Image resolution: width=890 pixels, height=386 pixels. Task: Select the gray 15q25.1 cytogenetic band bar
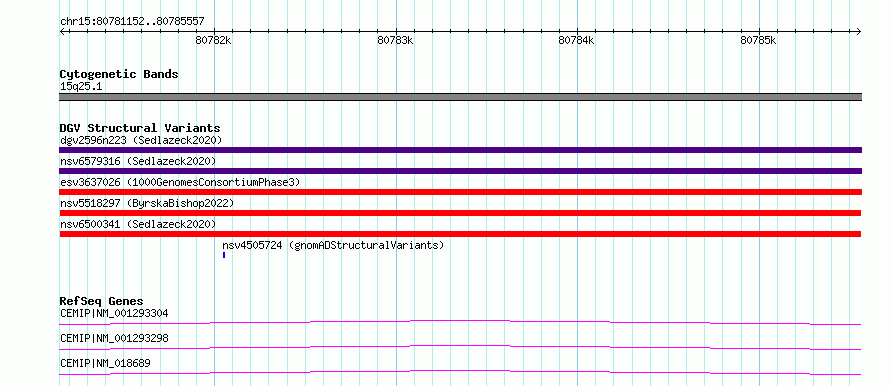click(460, 97)
